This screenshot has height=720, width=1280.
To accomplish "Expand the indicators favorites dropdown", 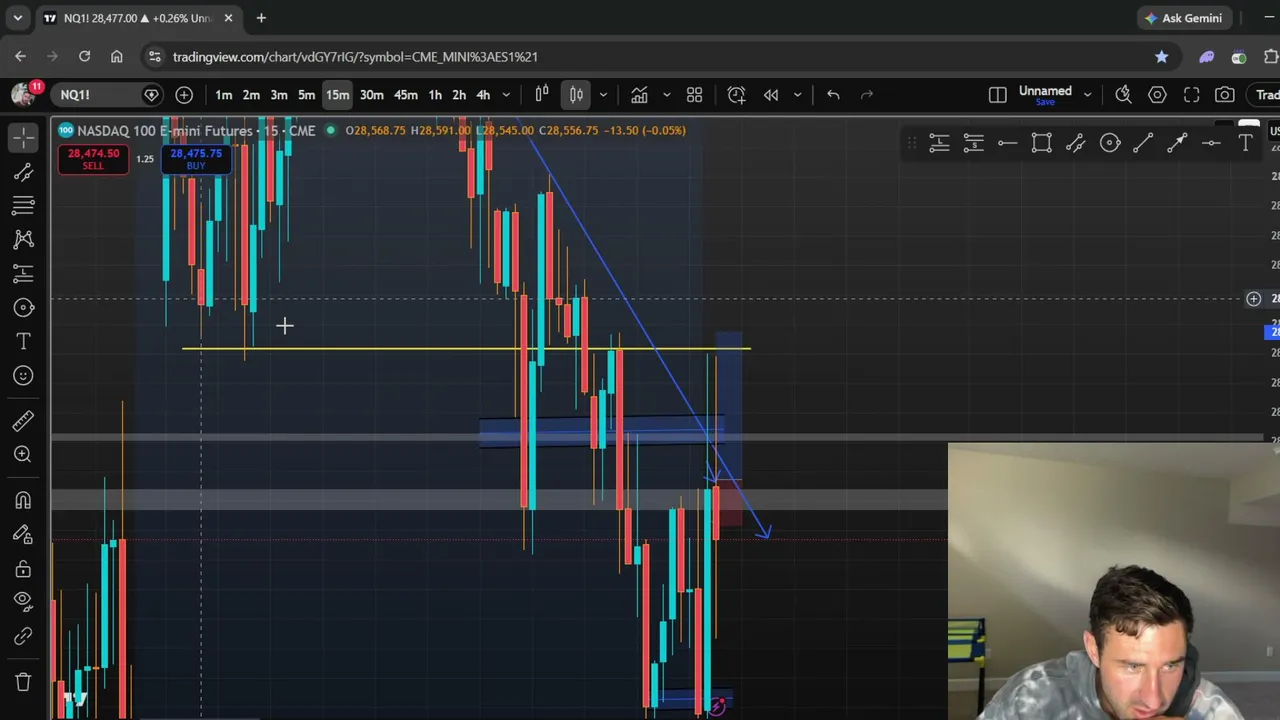I will [667, 95].
